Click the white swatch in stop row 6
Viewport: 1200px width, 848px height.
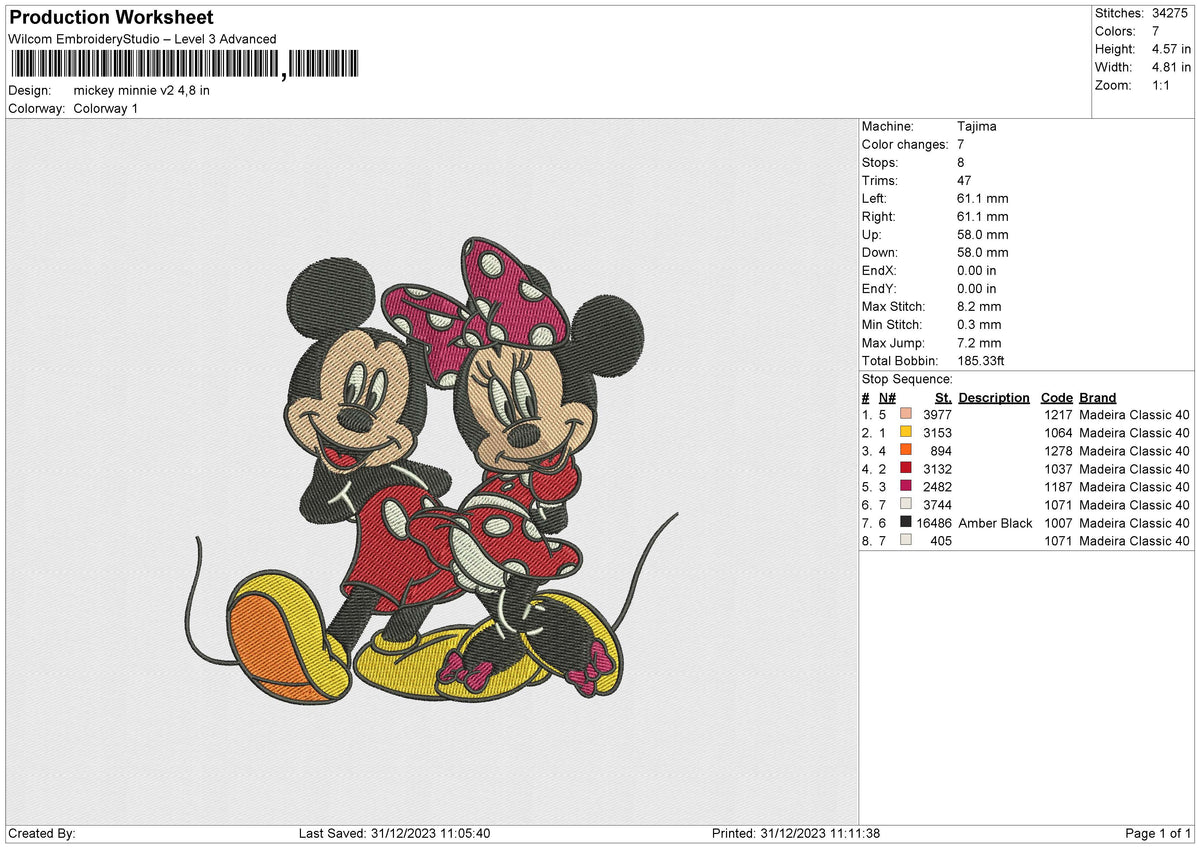click(905, 504)
